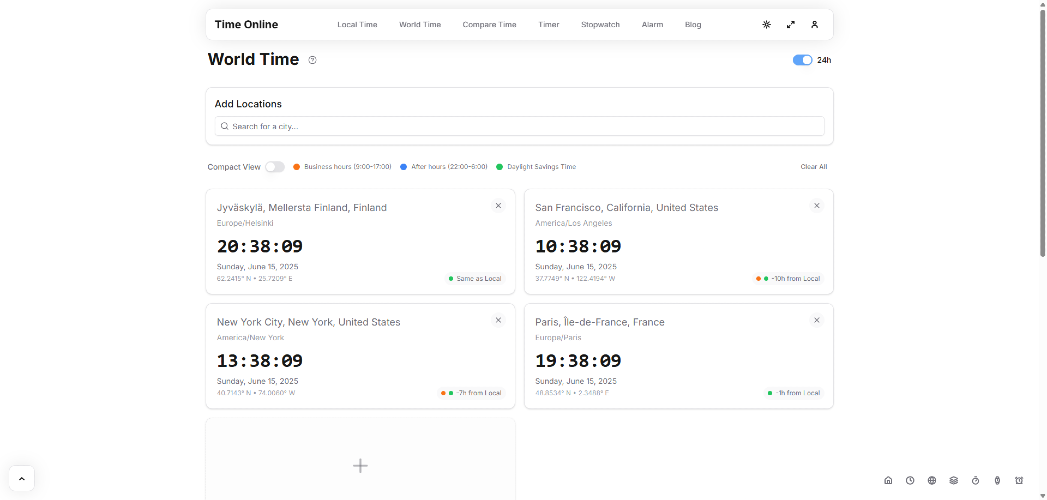
Task: Open the globe icon in bottom bar
Action: (932, 480)
